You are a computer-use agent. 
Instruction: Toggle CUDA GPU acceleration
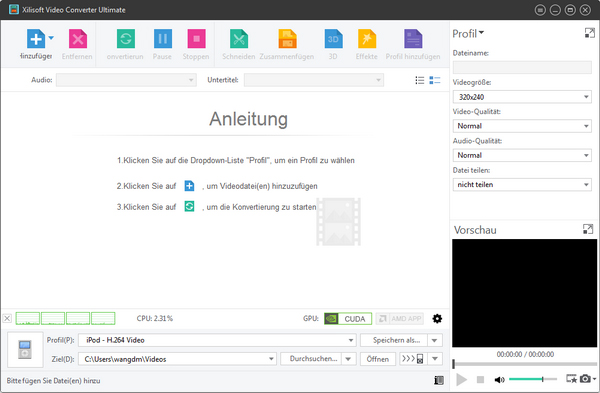pyautogui.click(x=348, y=319)
